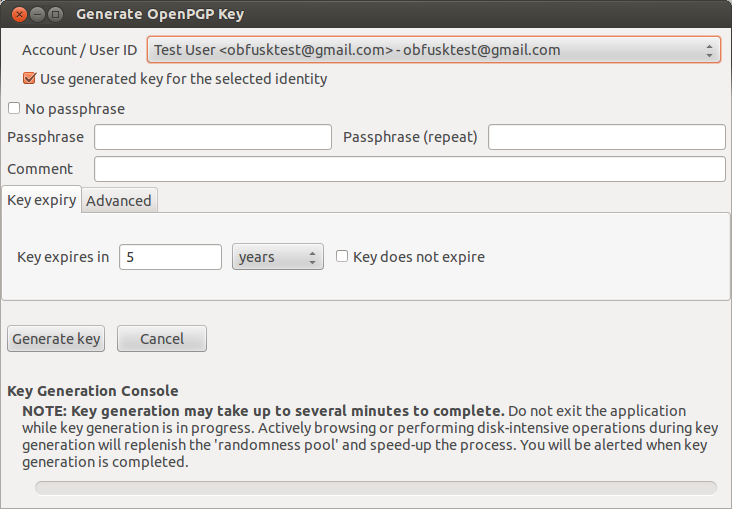The height and width of the screenshot is (509, 732).
Task: Click the Generate key button
Action: 56,339
